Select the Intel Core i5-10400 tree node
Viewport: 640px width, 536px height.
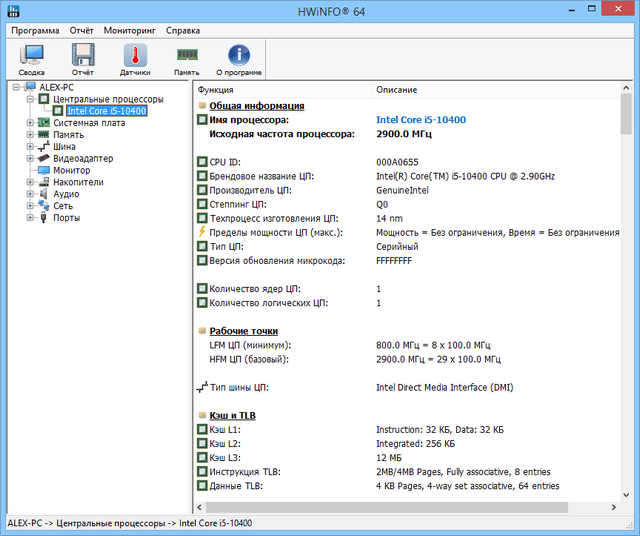[106, 111]
